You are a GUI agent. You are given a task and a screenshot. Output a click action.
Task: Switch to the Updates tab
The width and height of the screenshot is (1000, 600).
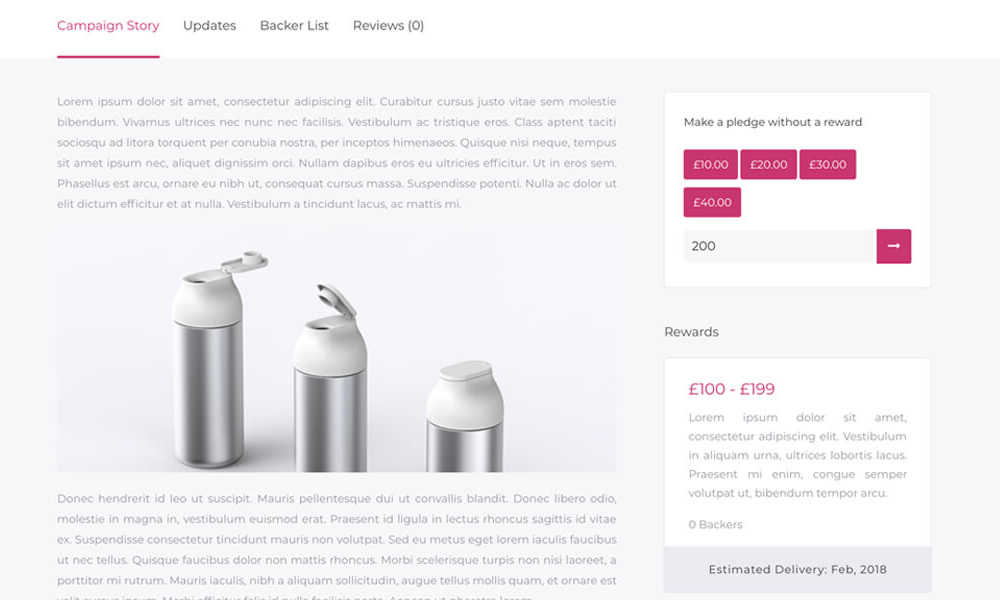pyautogui.click(x=209, y=26)
